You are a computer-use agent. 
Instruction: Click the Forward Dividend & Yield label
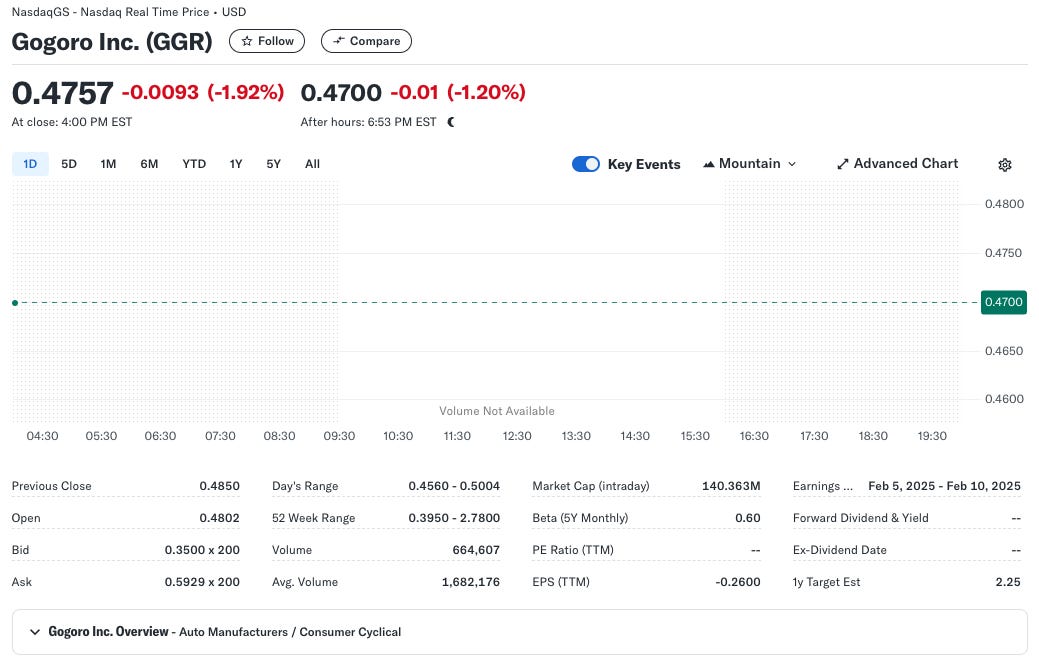[860, 518]
